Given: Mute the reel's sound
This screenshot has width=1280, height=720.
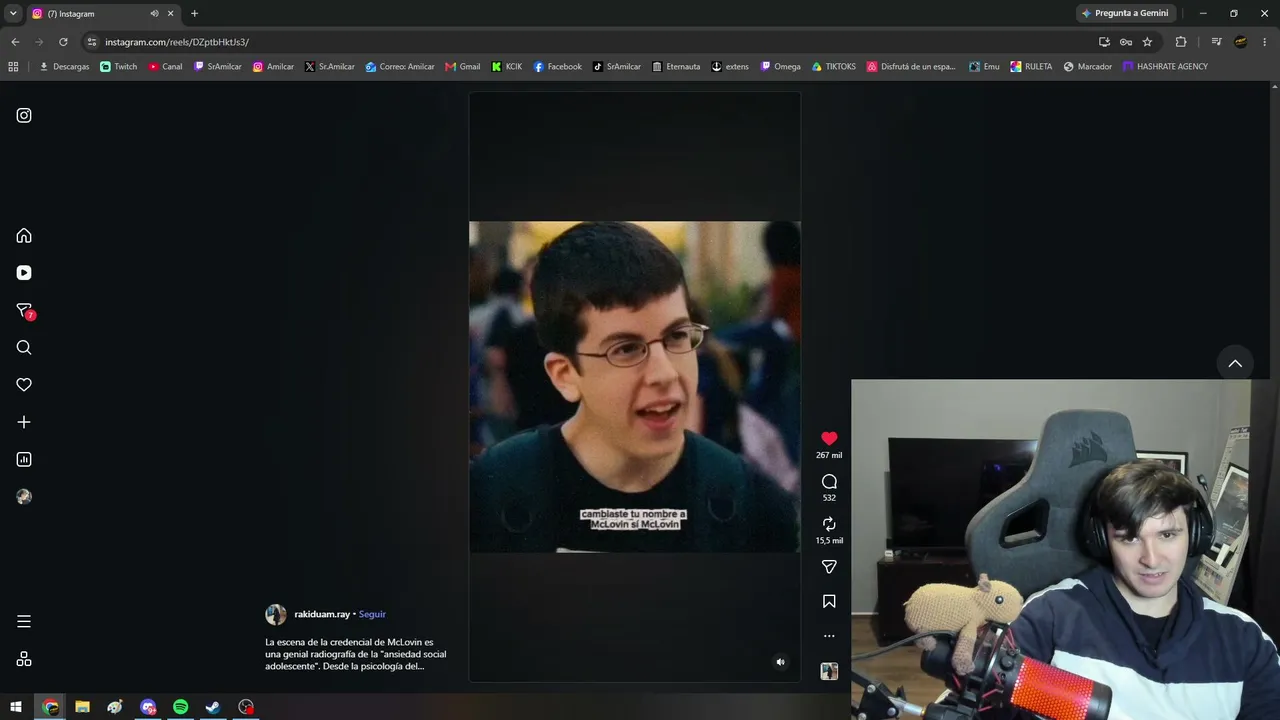Looking at the screenshot, I should coord(781,662).
